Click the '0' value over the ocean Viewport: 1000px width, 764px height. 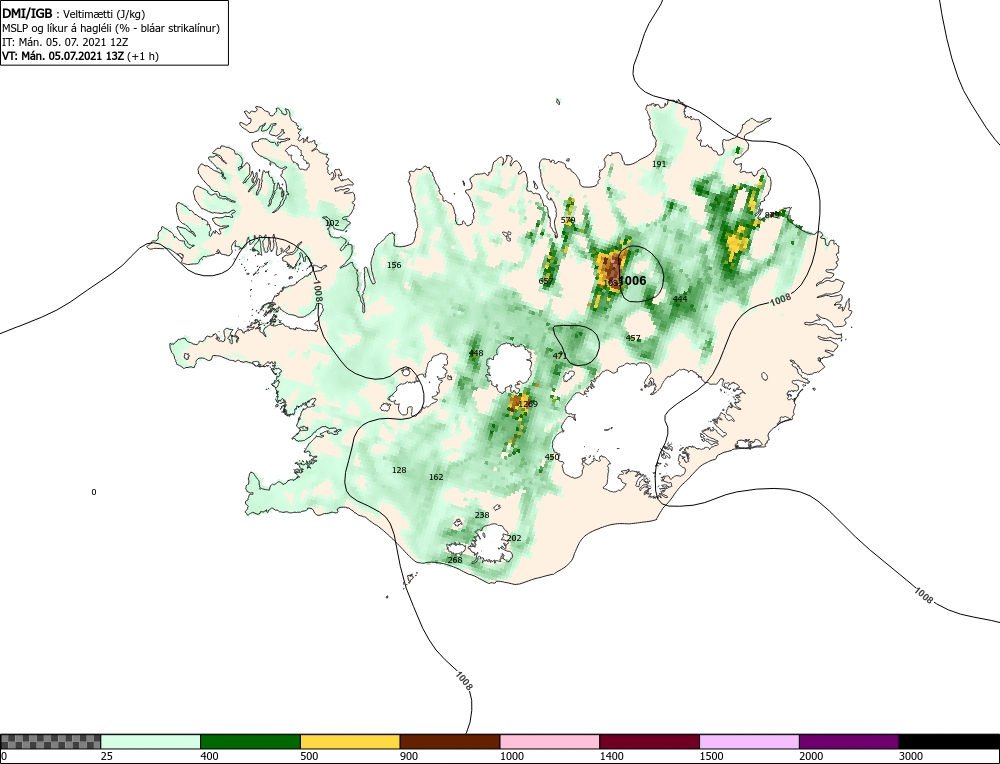pos(94,492)
